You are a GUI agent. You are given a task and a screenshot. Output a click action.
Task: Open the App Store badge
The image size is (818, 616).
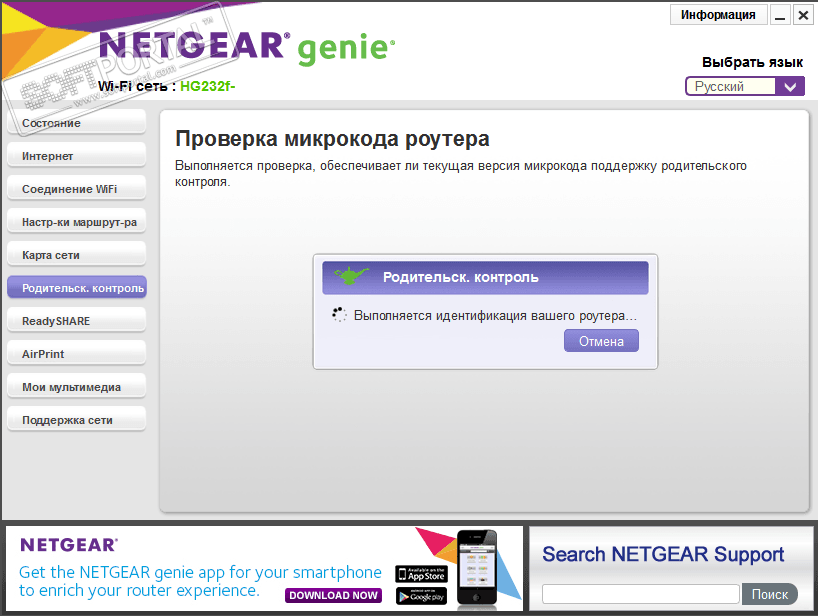point(421,574)
